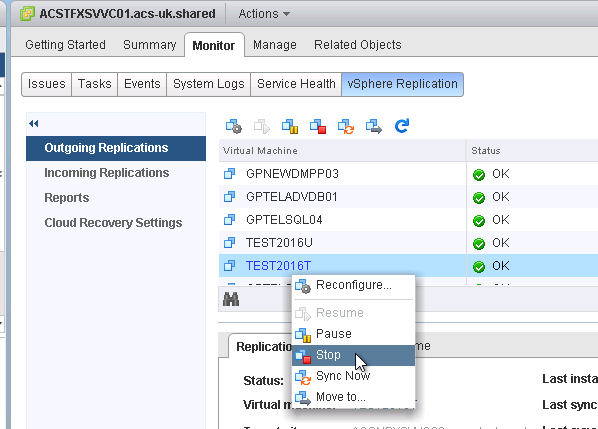
Task: Choose Pause from the context menu
Action: [x=354, y=334]
